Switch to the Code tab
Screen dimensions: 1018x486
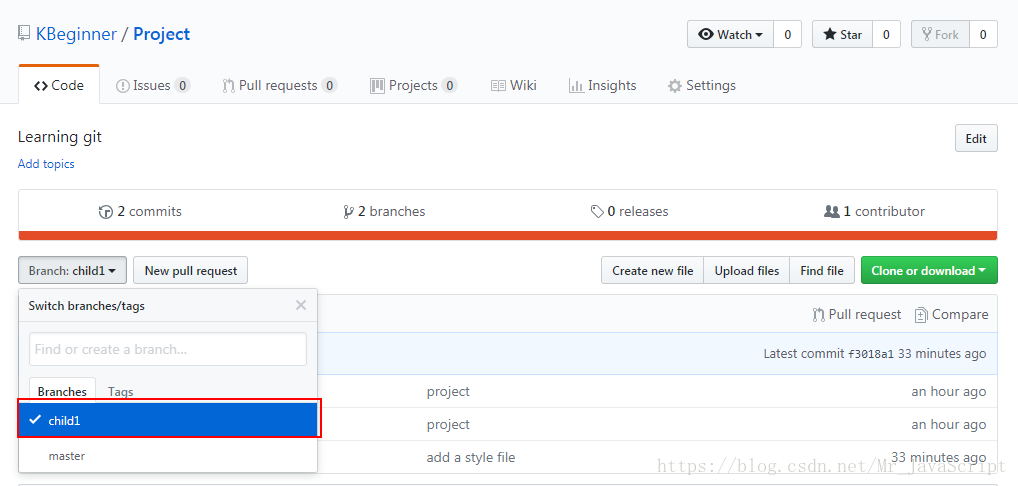pos(59,85)
